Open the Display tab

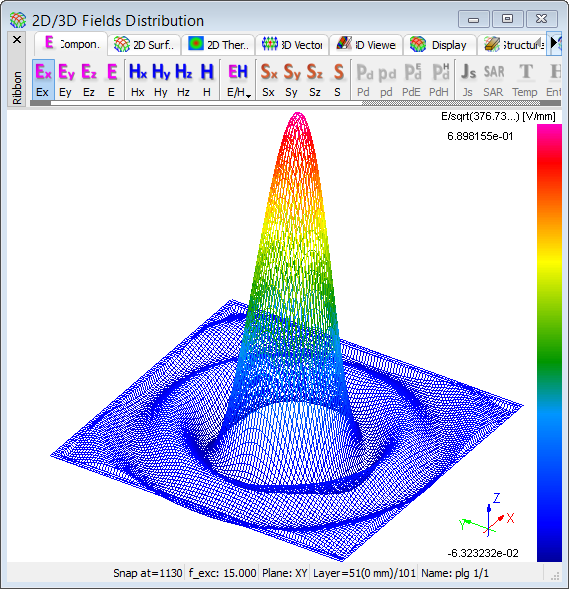(x=439, y=45)
